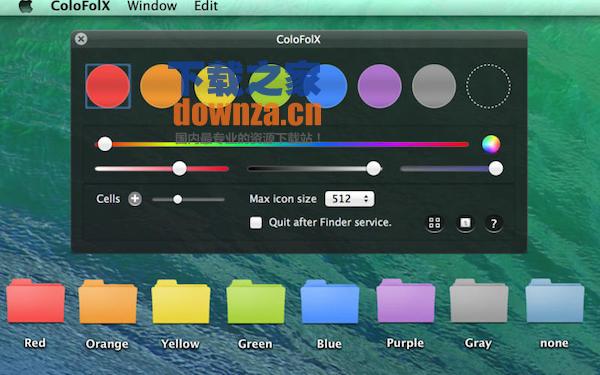Enable Quit after Finder service checkbox
600x375 pixels.
coord(256,223)
